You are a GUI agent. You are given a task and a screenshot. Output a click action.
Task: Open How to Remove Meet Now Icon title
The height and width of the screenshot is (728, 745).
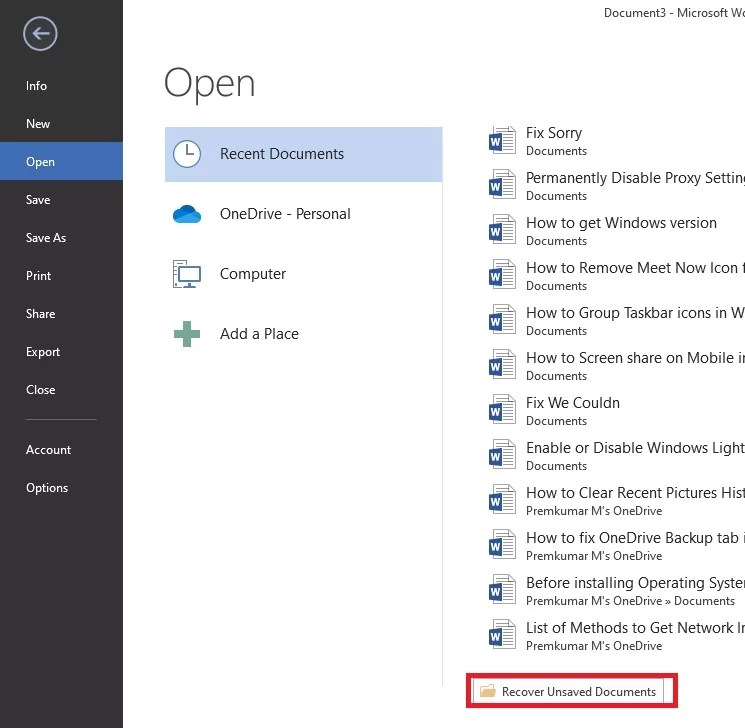click(635, 268)
